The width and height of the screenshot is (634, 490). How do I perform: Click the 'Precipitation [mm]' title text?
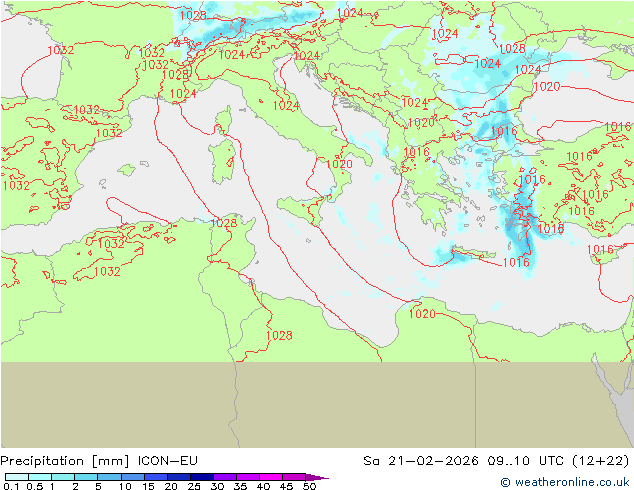[65, 461]
